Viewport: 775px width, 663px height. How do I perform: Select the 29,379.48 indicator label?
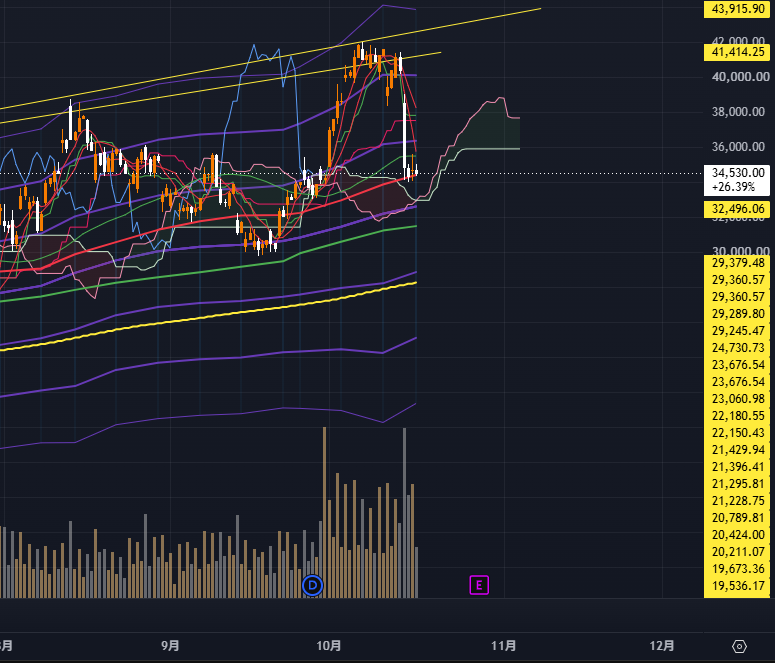click(x=736, y=263)
